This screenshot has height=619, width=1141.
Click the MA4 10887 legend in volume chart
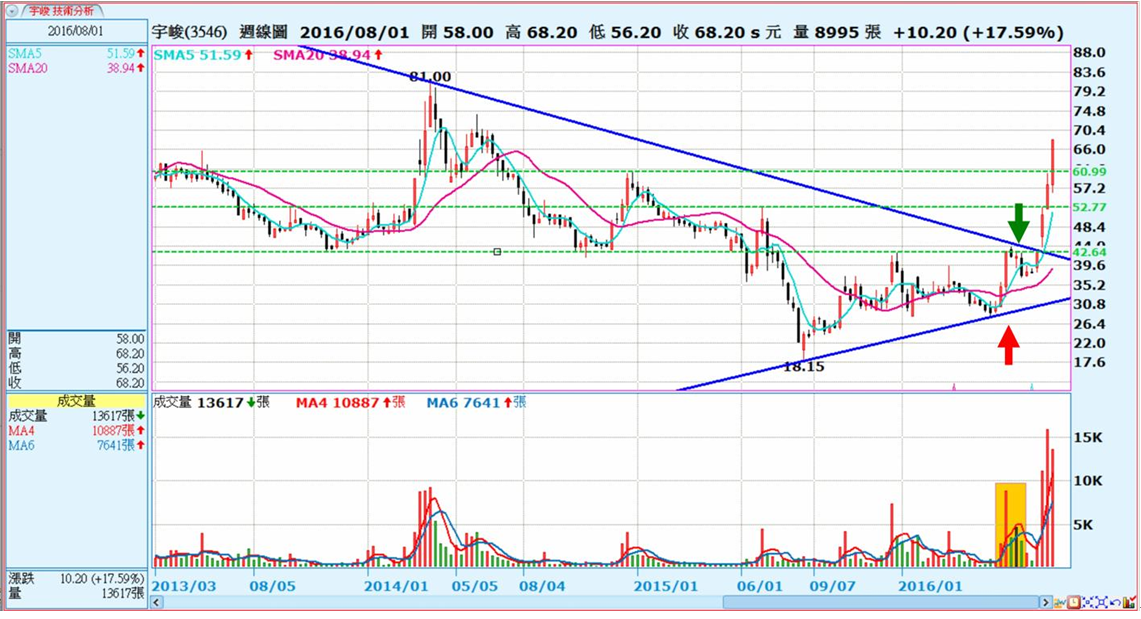tap(350, 403)
